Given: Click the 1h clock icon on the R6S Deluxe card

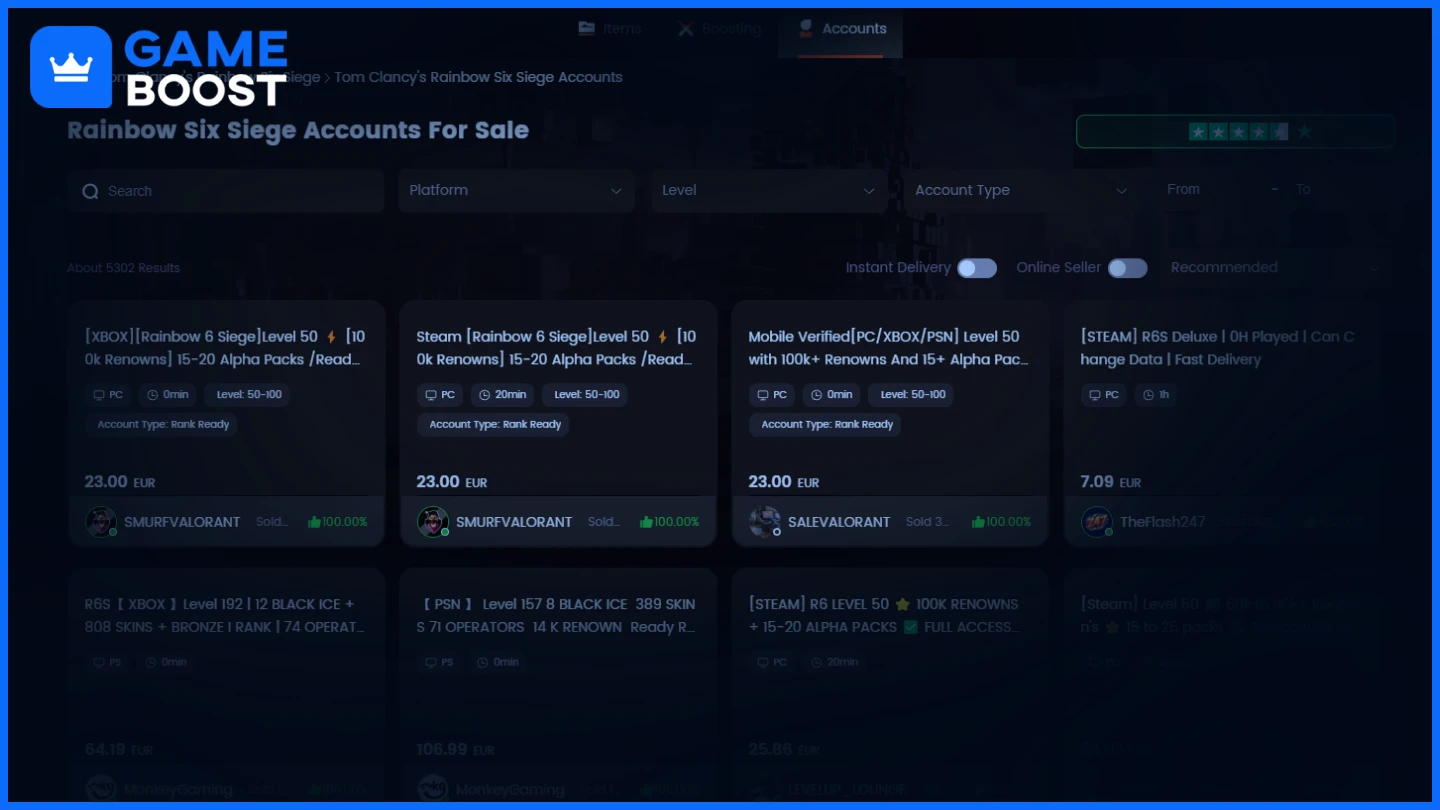Looking at the screenshot, I should click(x=1148, y=395).
